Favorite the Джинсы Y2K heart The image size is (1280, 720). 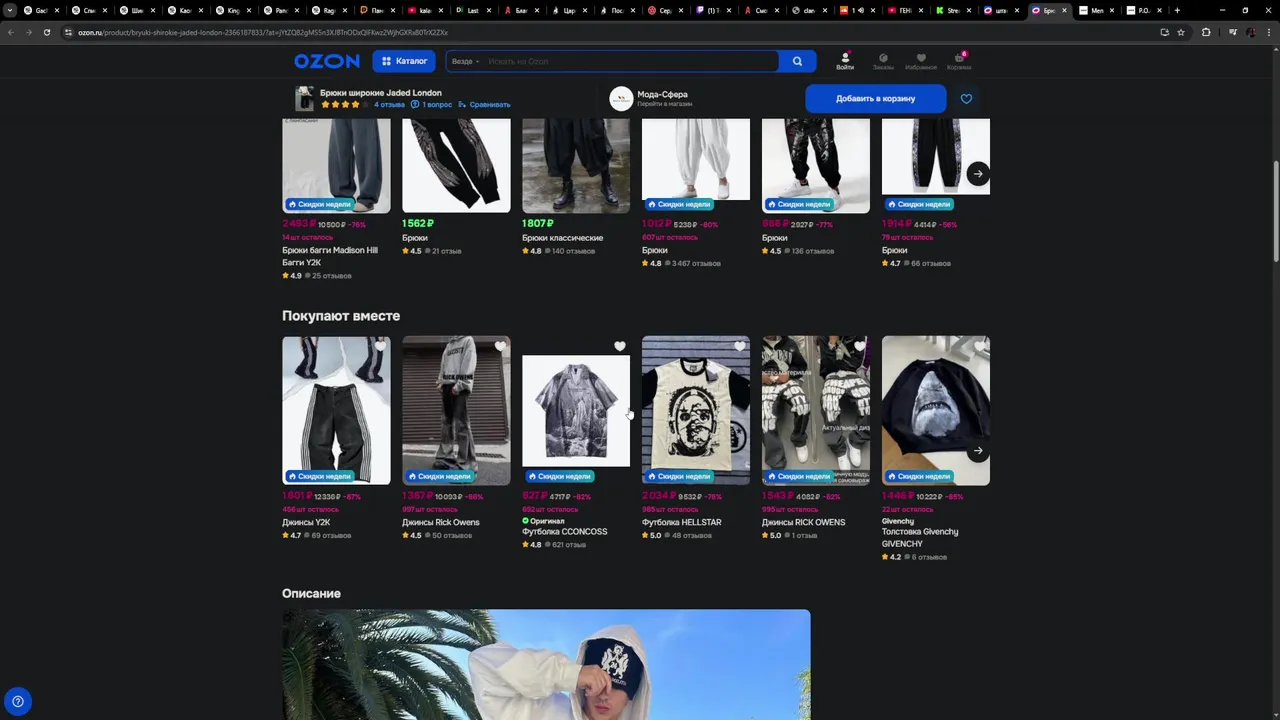[x=380, y=347]
